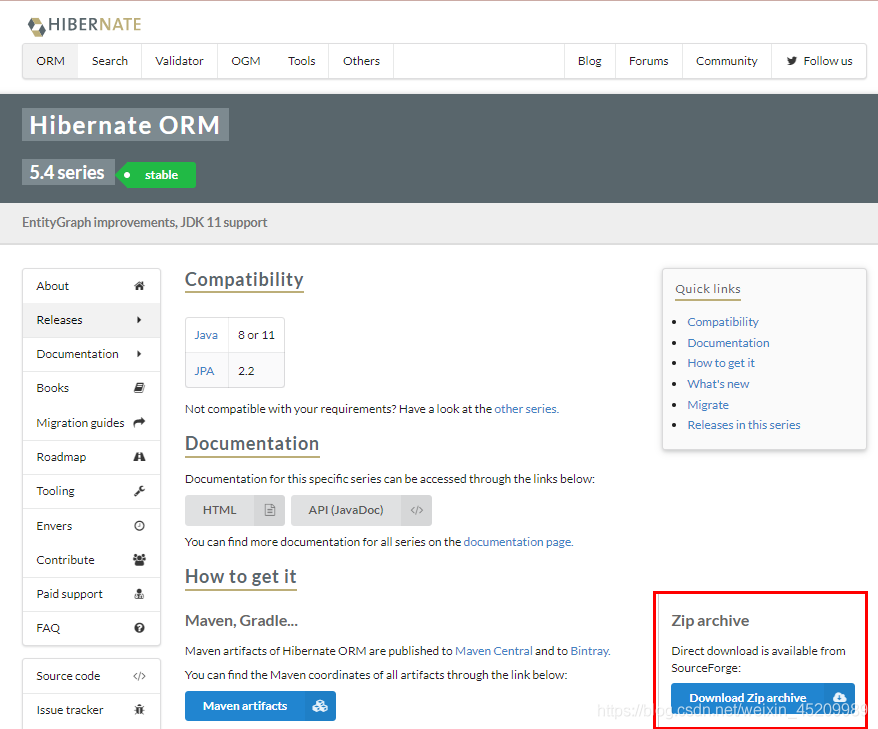Viewport: 878px width, 729px height.
Task: Click Compatibility in Quick links
Action: point(723,322)
